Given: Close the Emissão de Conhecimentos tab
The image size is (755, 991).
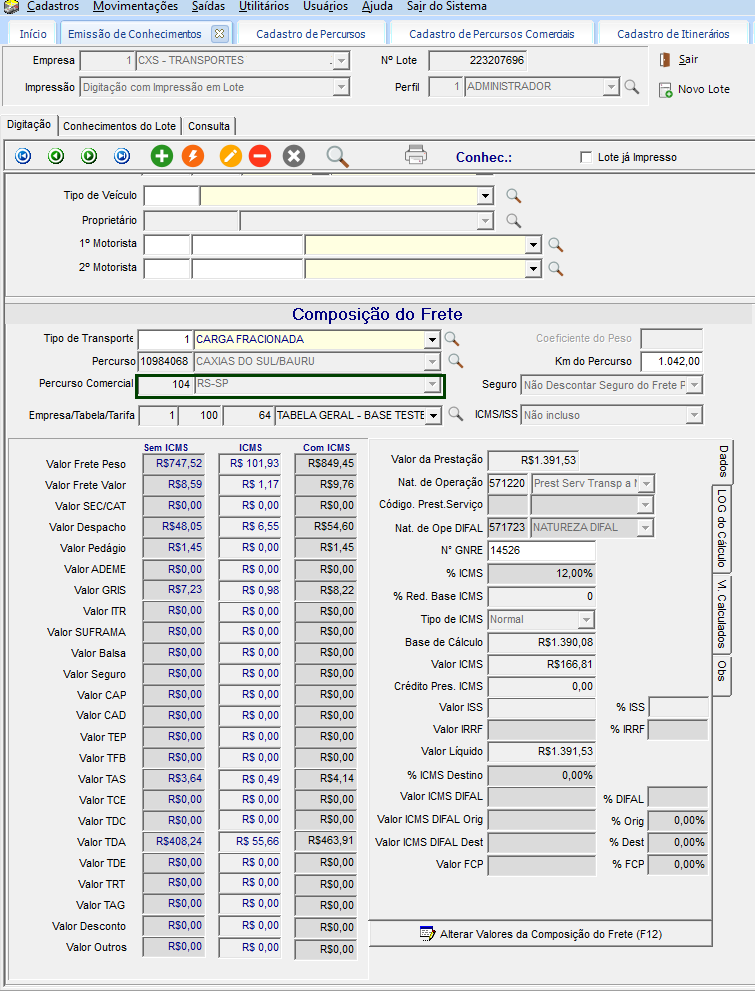Looking at the screenshot, I should point(220,33).
